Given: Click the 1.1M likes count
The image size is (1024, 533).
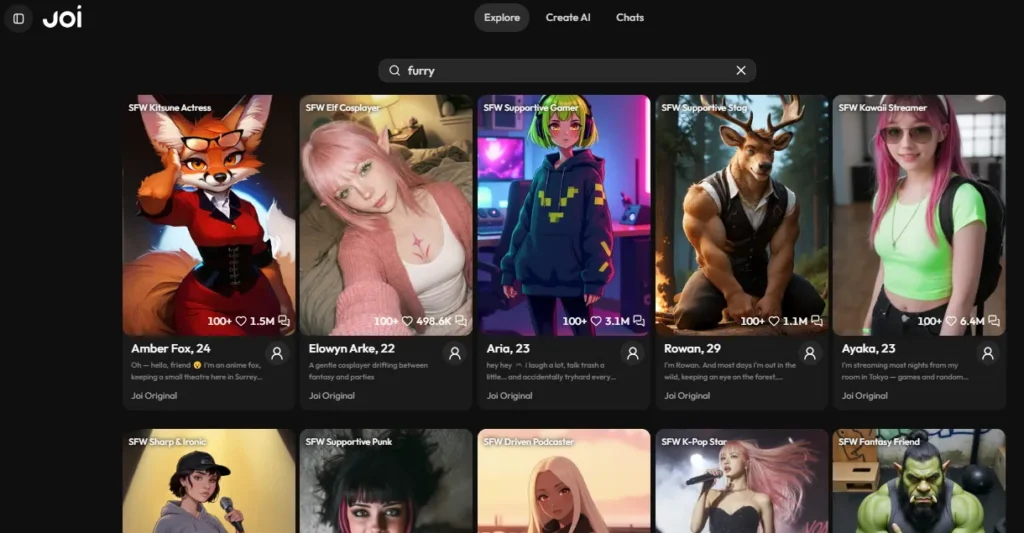Looking at the screenshot, I should click(795, 321).
